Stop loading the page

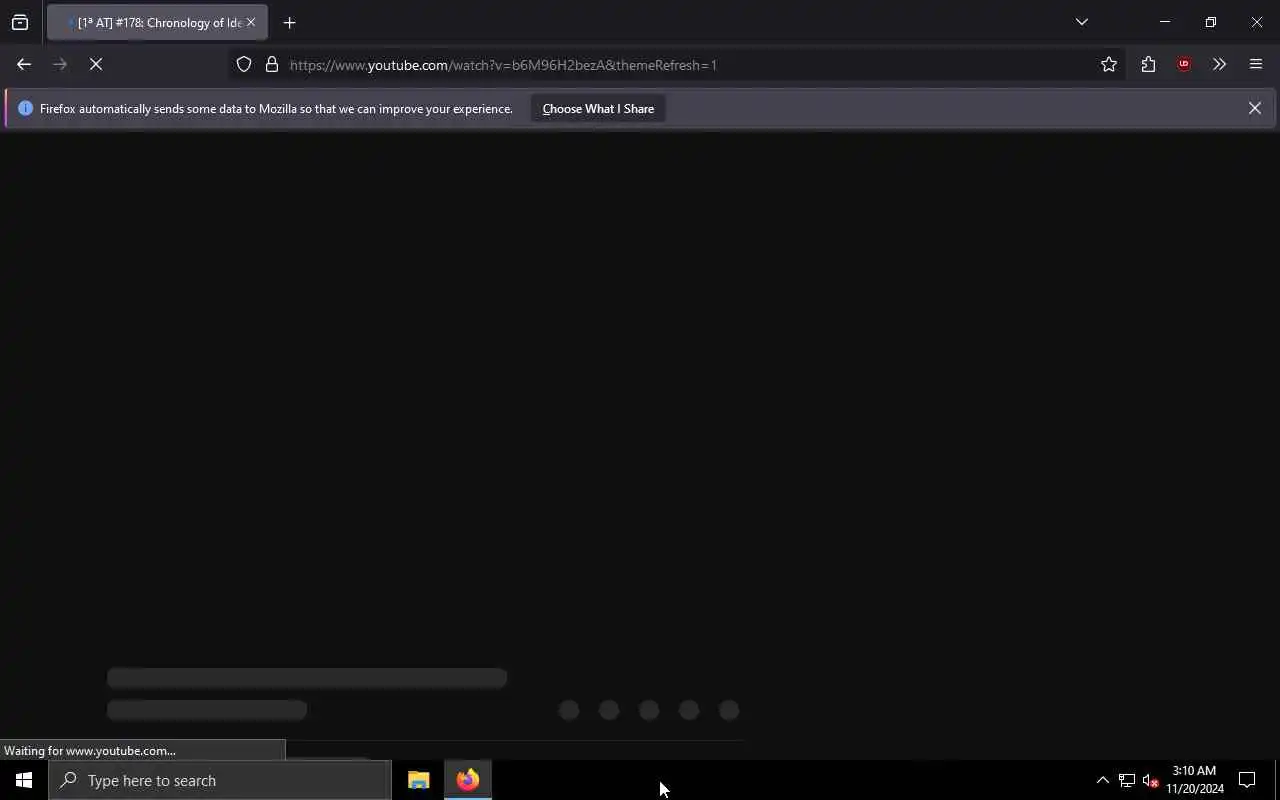(96, 64)
